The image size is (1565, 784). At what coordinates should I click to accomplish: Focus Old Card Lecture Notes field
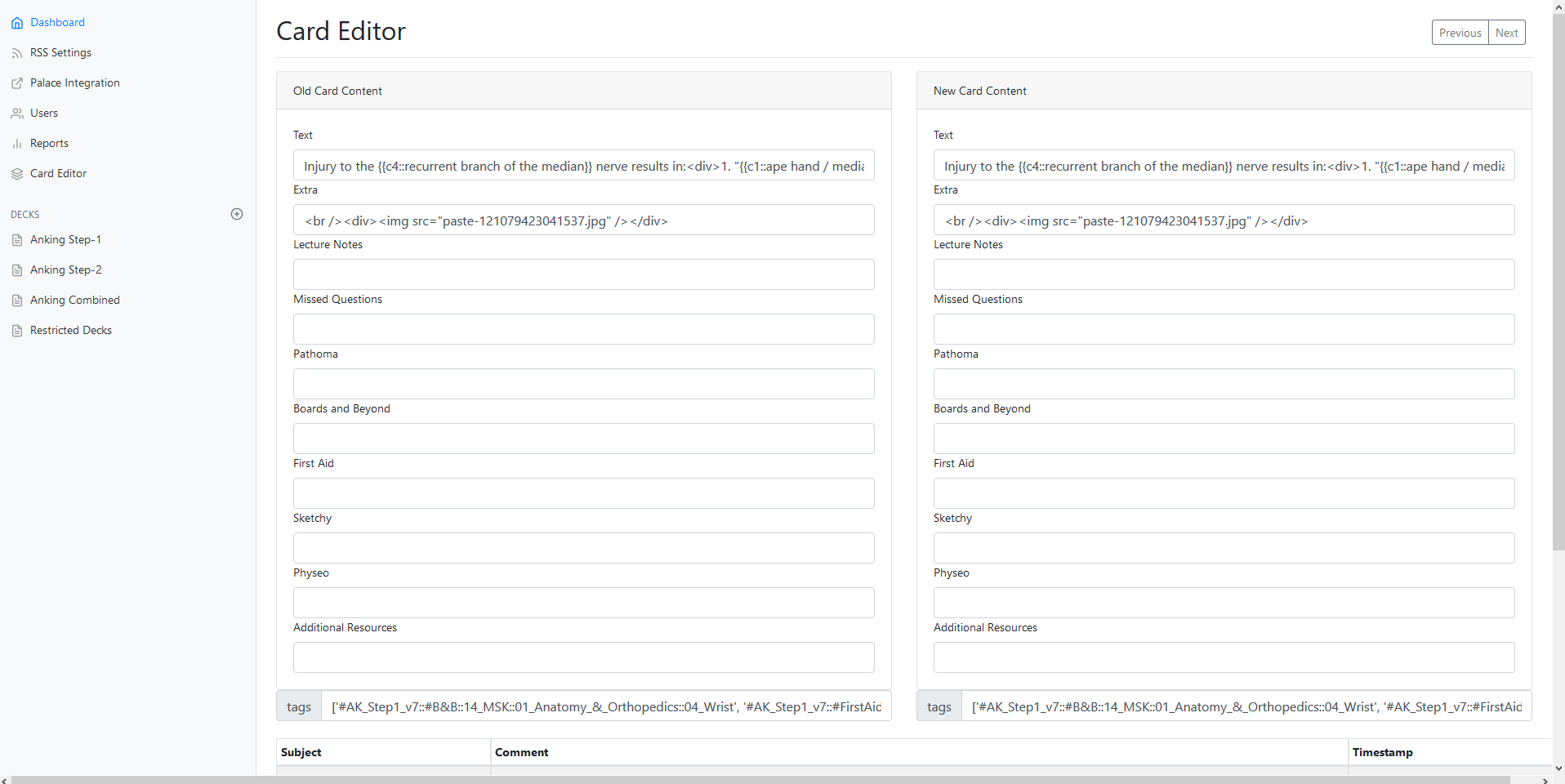click(583, 275)
